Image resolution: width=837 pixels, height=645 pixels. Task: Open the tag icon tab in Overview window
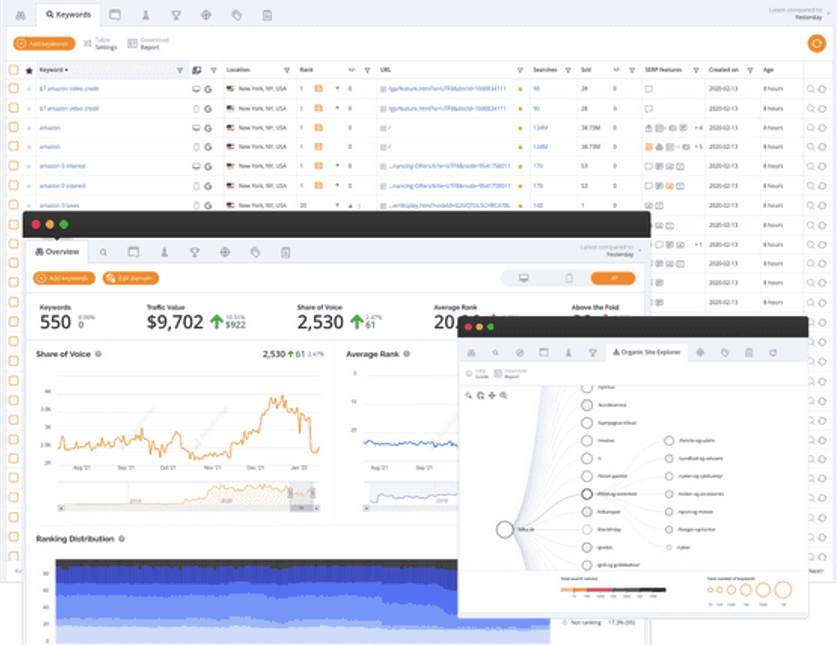255,253
